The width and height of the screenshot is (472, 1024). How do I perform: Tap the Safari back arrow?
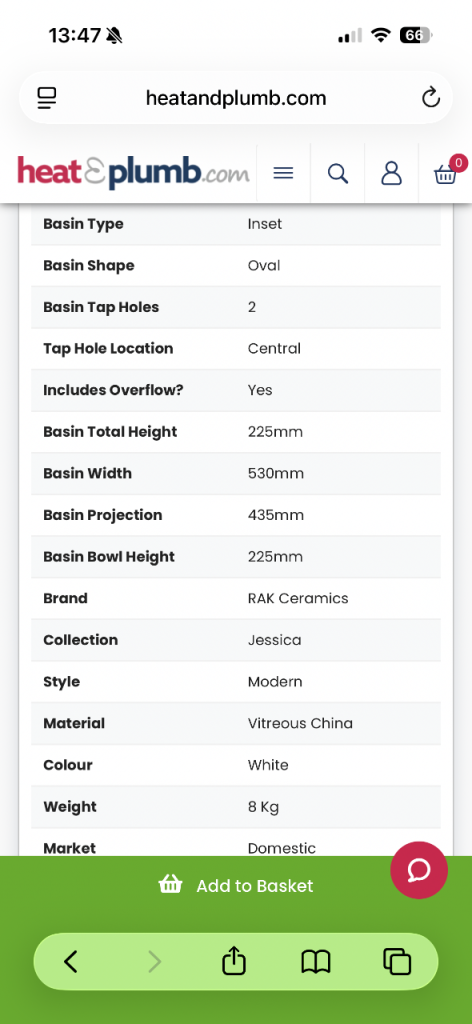coord(71,961)
